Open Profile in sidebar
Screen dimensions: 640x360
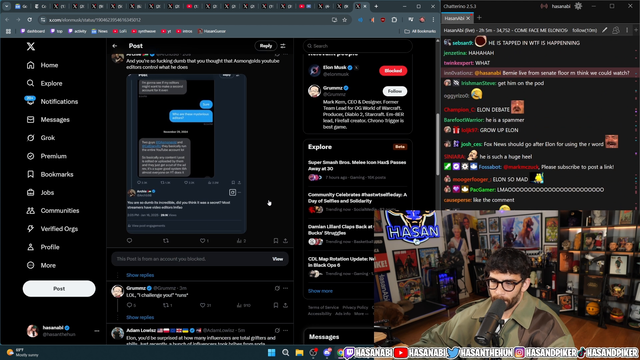click(43, 247)
